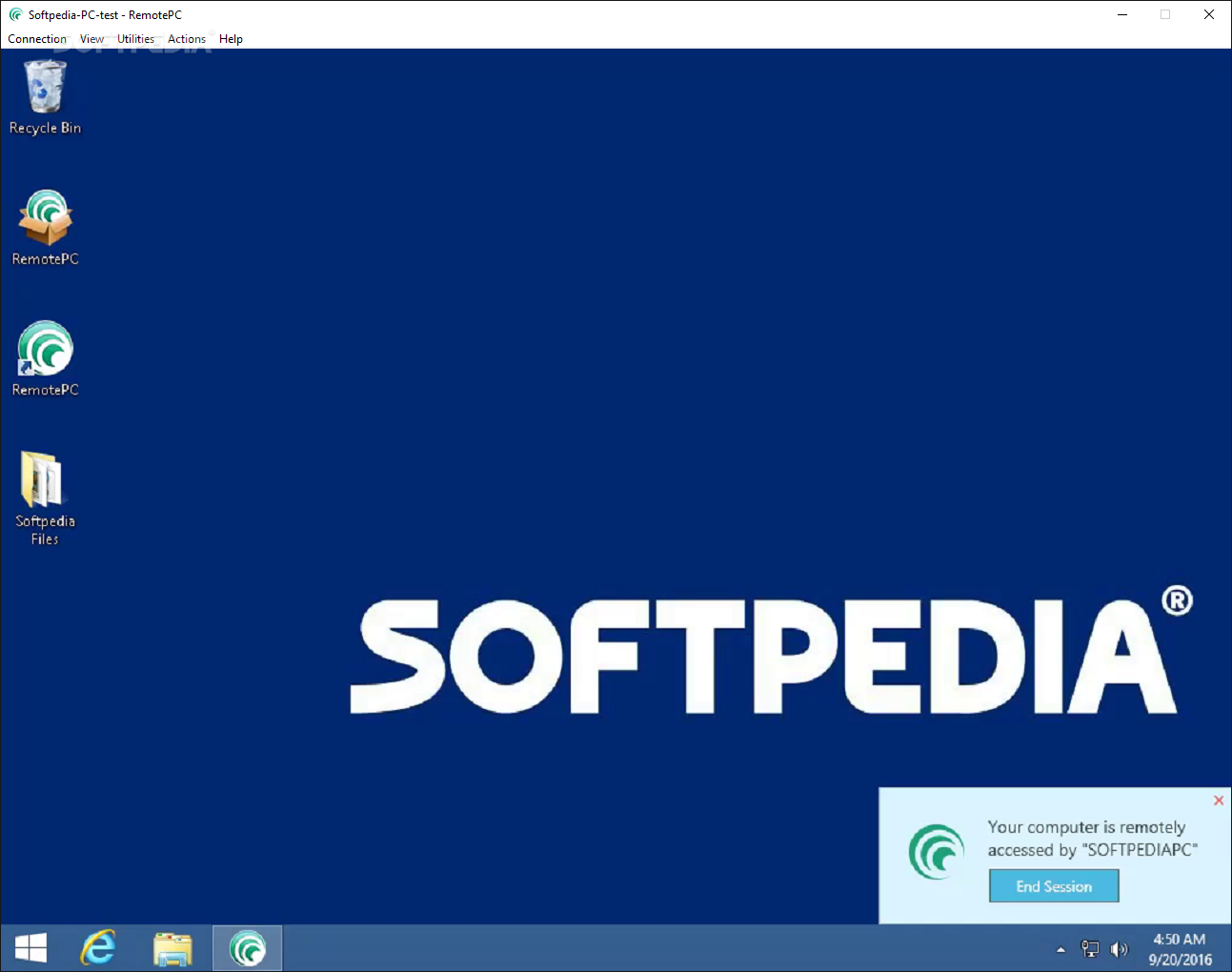Image resolution: width=1232 pixels, height=972 pixels.
Task: Open the View menu
Action: (91, 39)
